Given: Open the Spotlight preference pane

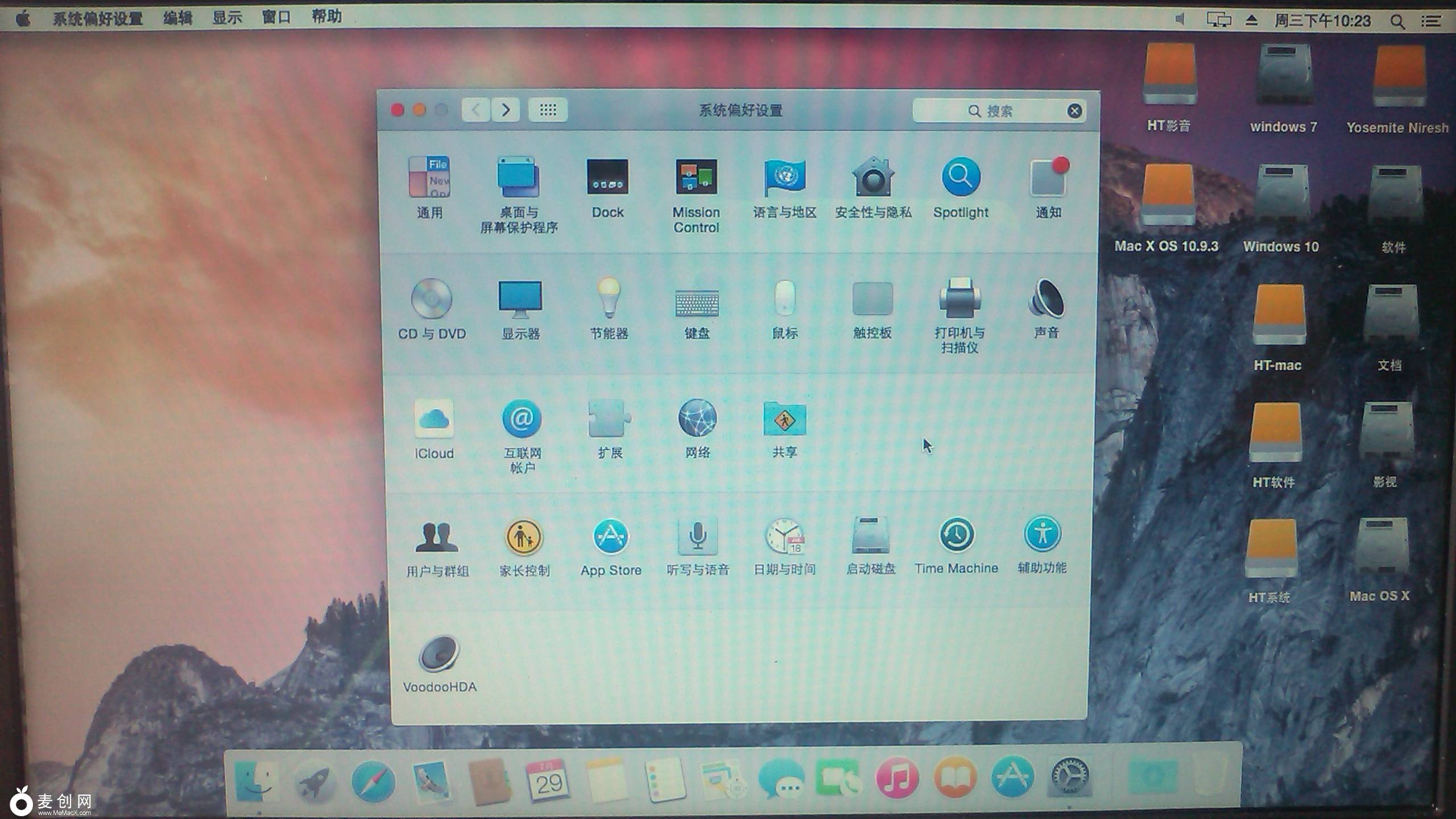Looking at the screenshot, I should click(961, 178).
